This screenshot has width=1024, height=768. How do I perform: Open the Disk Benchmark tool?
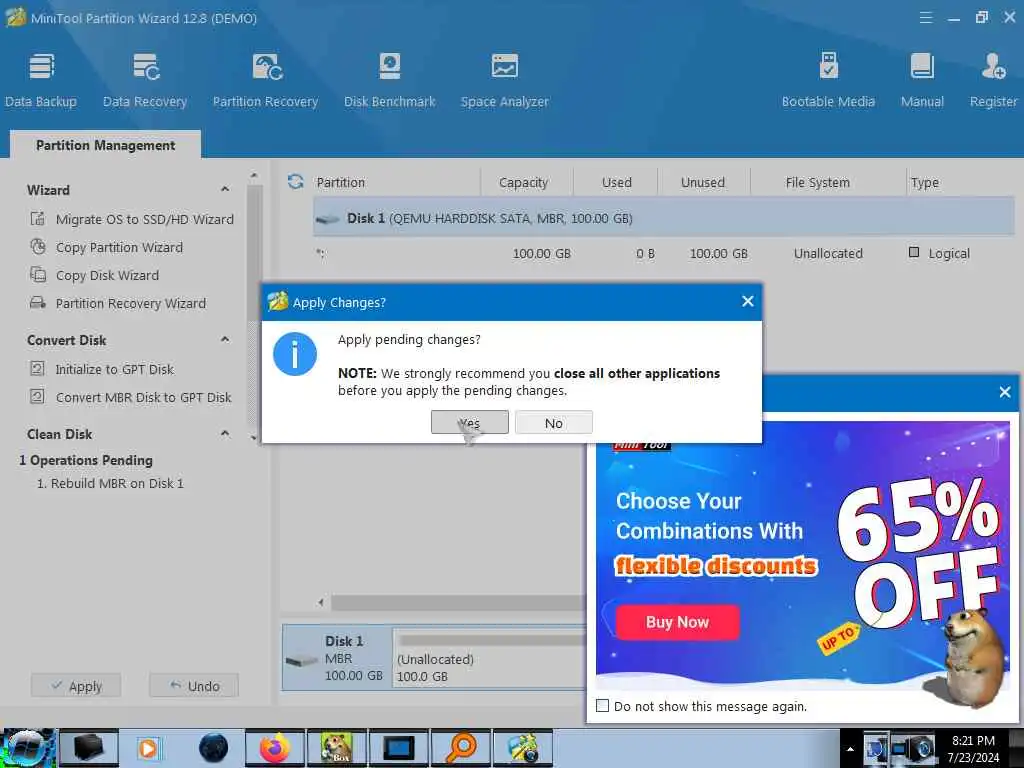tap(390, 80)
